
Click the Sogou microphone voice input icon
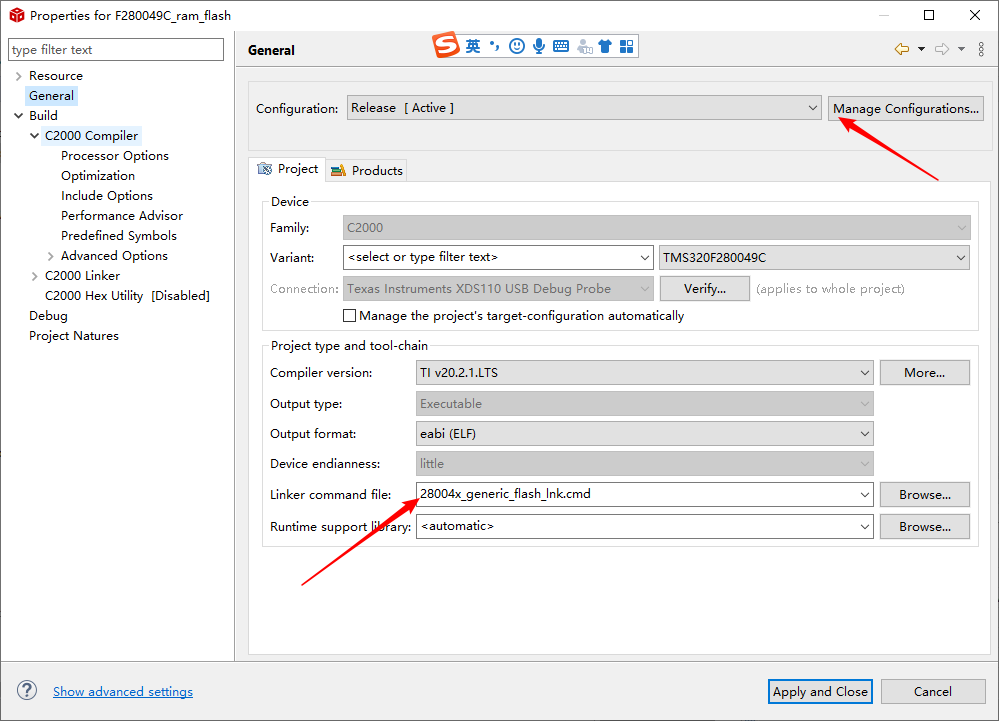(539, 46)
